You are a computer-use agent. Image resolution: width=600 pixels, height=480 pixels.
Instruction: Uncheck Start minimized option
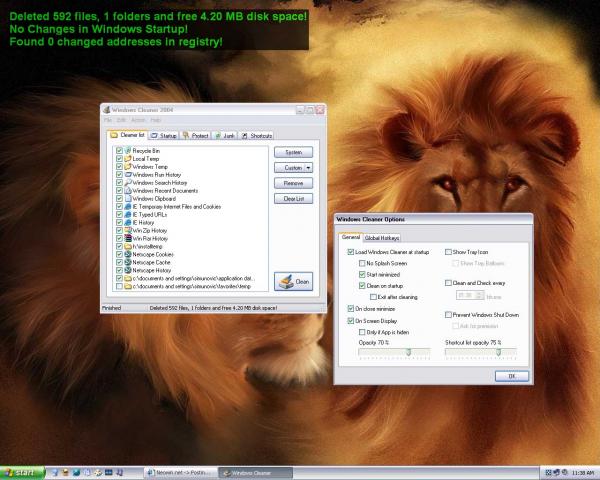[x=362, y=274]
